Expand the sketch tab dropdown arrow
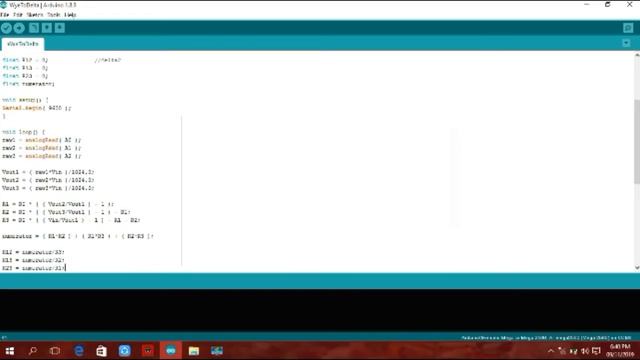 tap(626, 43)
